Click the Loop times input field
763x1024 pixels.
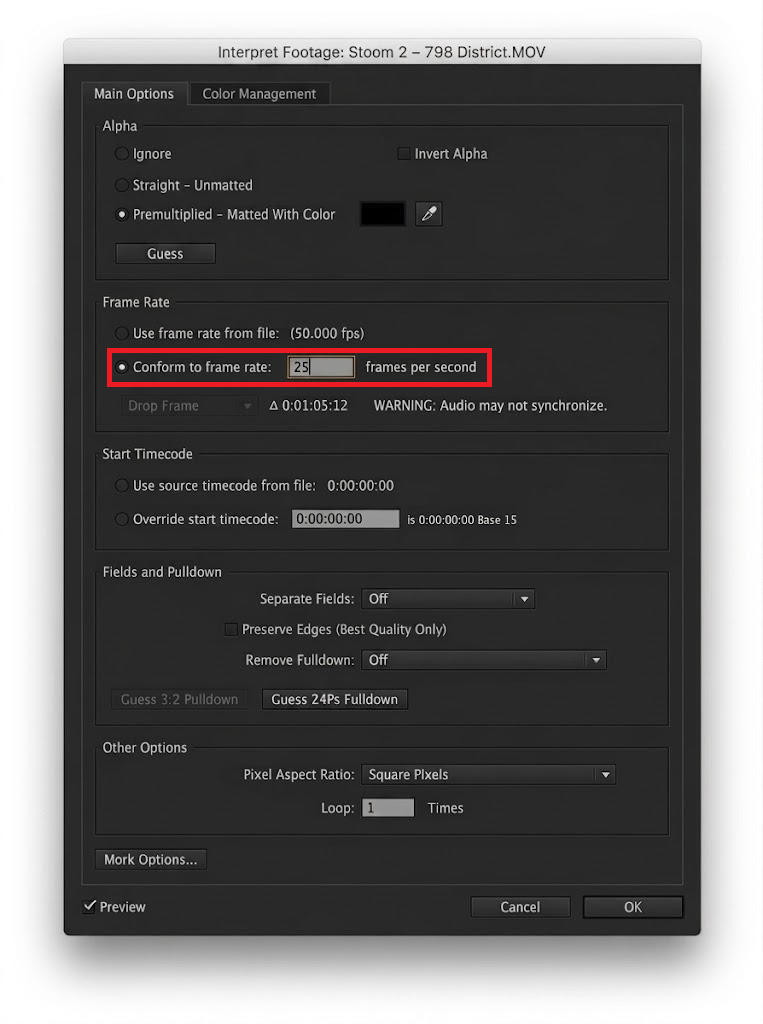tap(388, 808)
